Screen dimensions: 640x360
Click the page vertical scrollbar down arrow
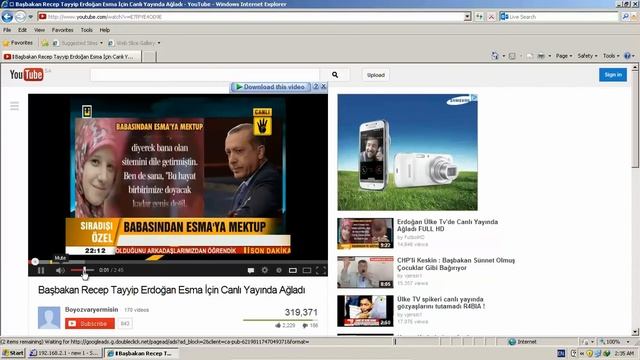(x=635, y=332)
